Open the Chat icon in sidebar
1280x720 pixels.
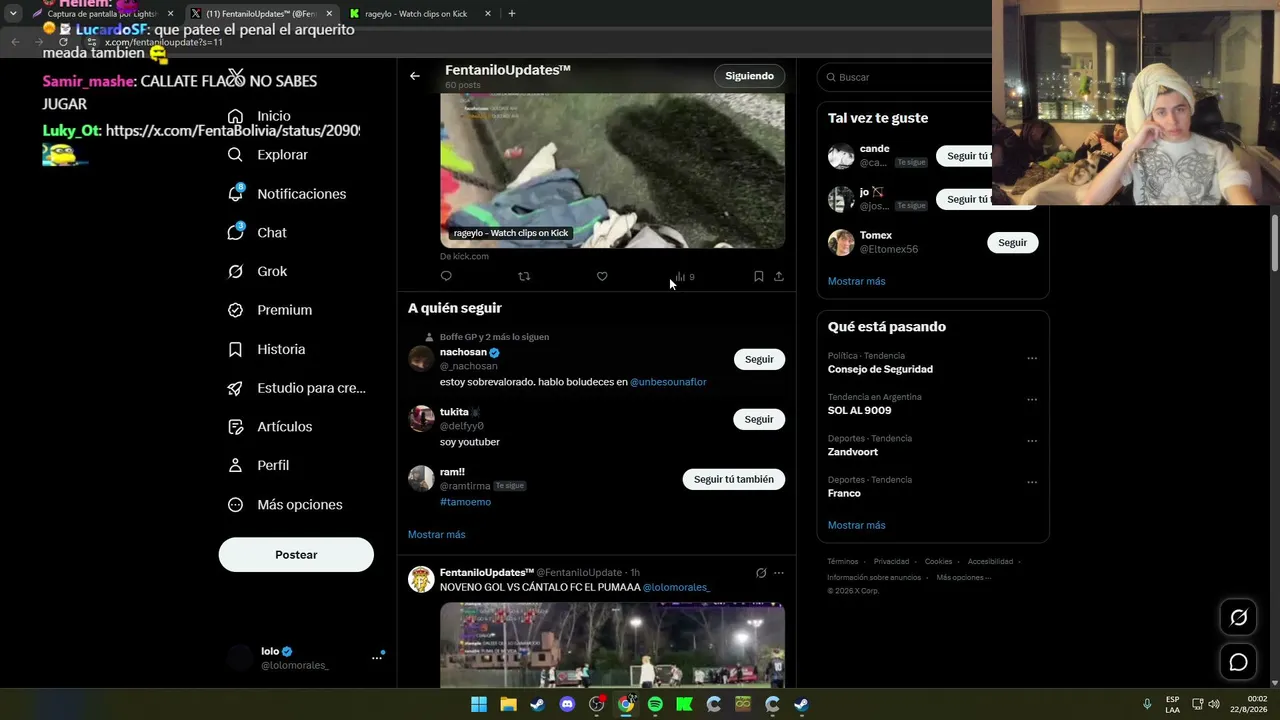click(235, 232)
